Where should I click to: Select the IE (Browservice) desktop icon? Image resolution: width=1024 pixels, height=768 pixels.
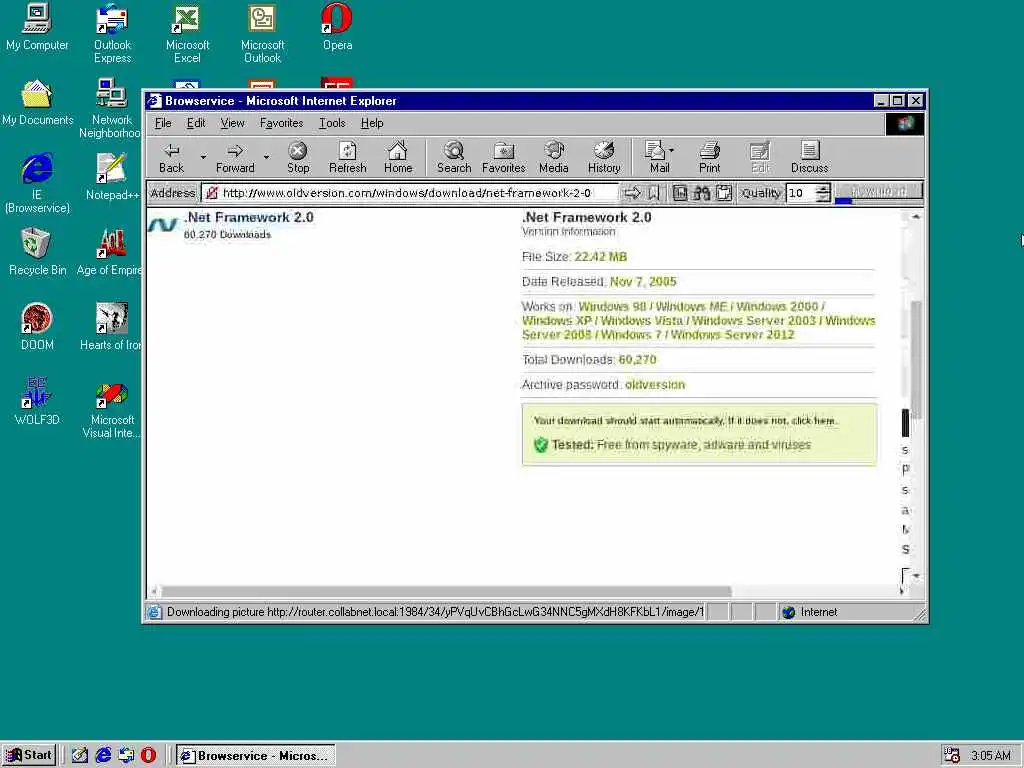(x=37, y=183)
